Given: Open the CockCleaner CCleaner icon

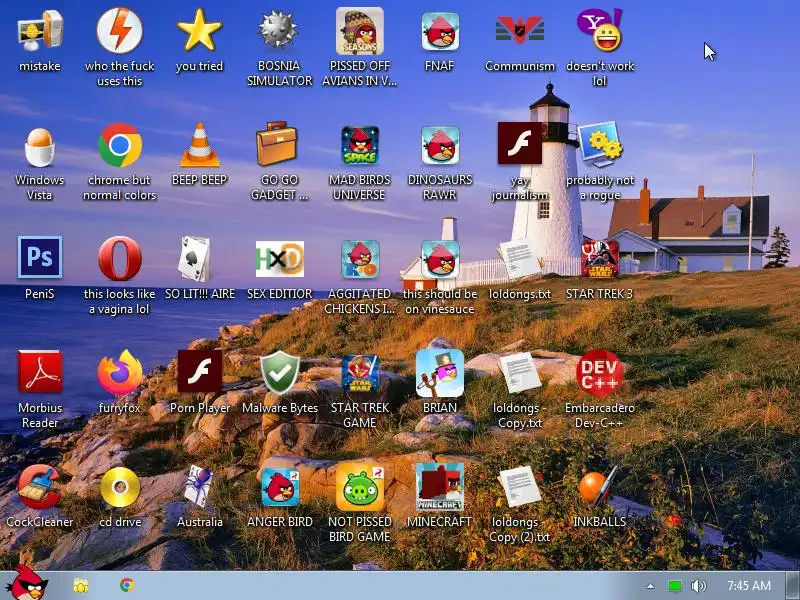Looking at the screenshot, I should click(x=40, y=486).
